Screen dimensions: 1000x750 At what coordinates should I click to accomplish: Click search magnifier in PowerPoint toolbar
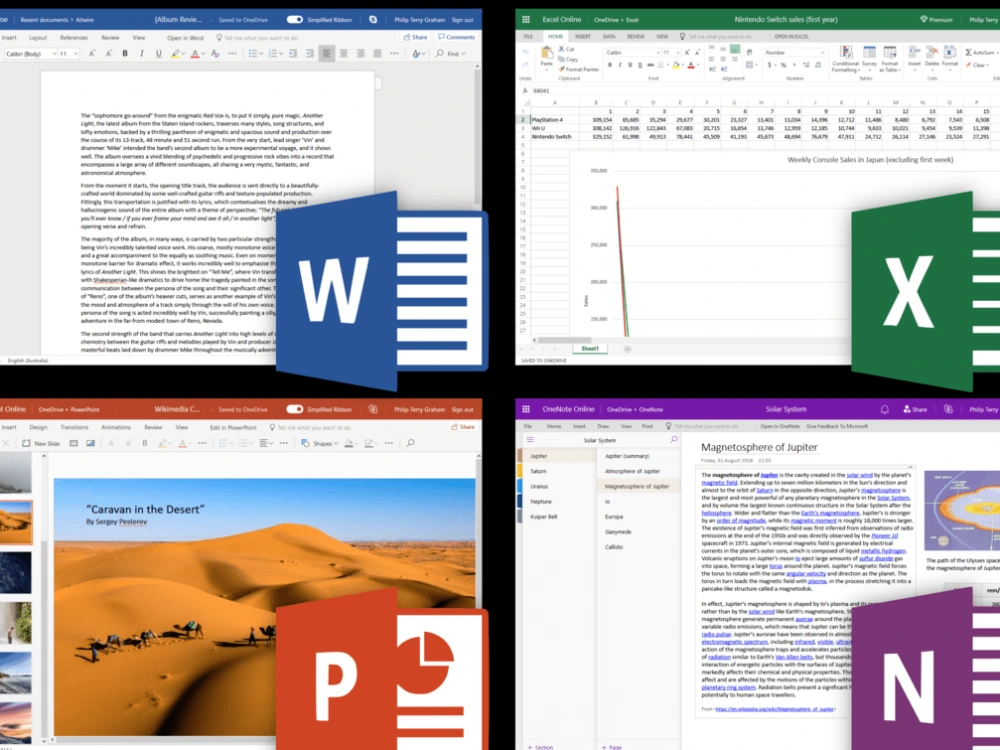[x=410, y=443]
